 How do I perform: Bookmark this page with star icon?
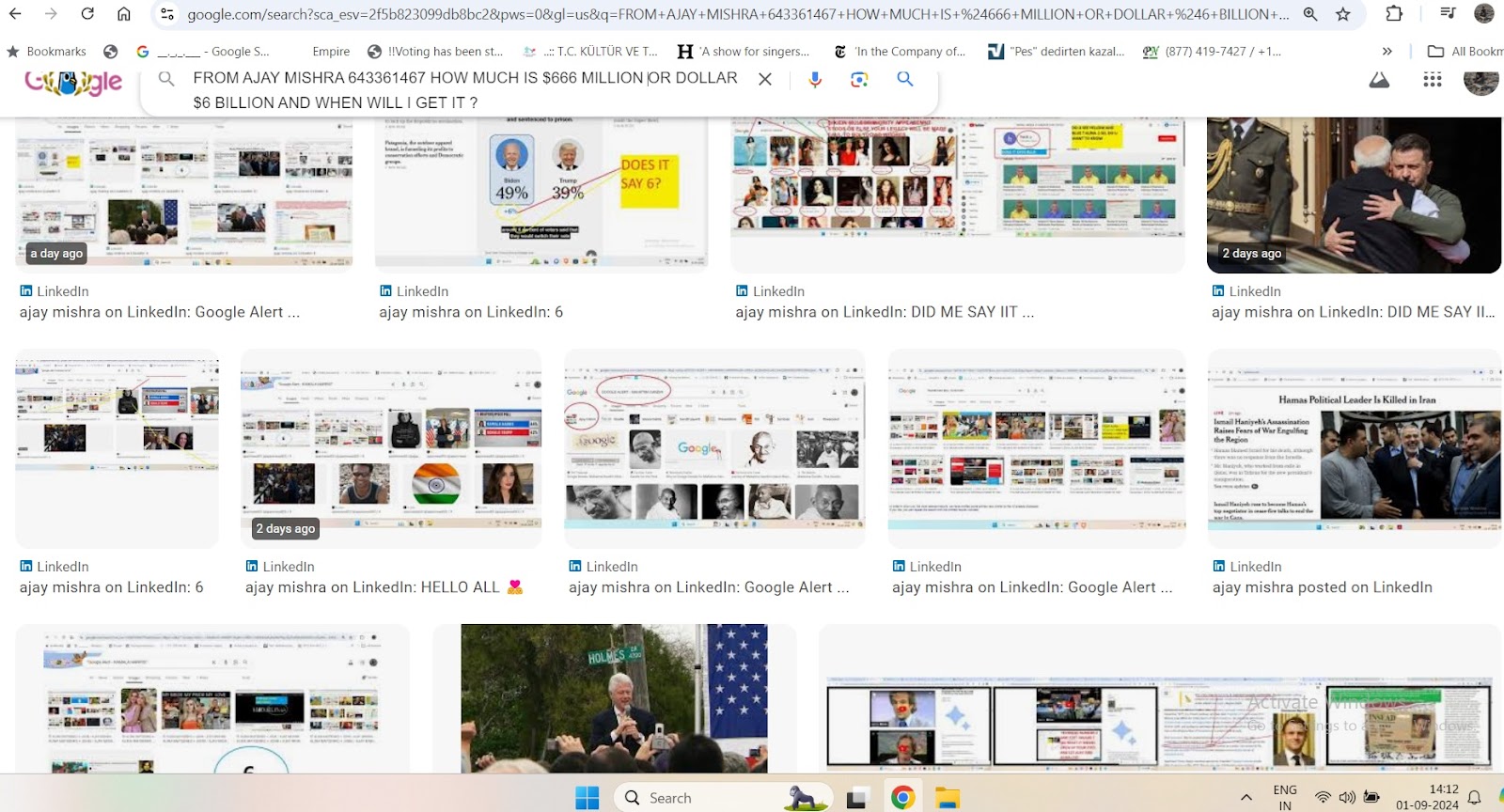pyautogui.click(x=1343, y=14)
